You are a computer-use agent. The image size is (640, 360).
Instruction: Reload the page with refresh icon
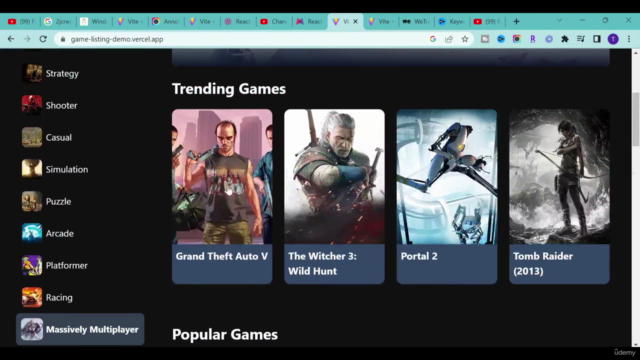pyautogui.click(x=43, y=39)
